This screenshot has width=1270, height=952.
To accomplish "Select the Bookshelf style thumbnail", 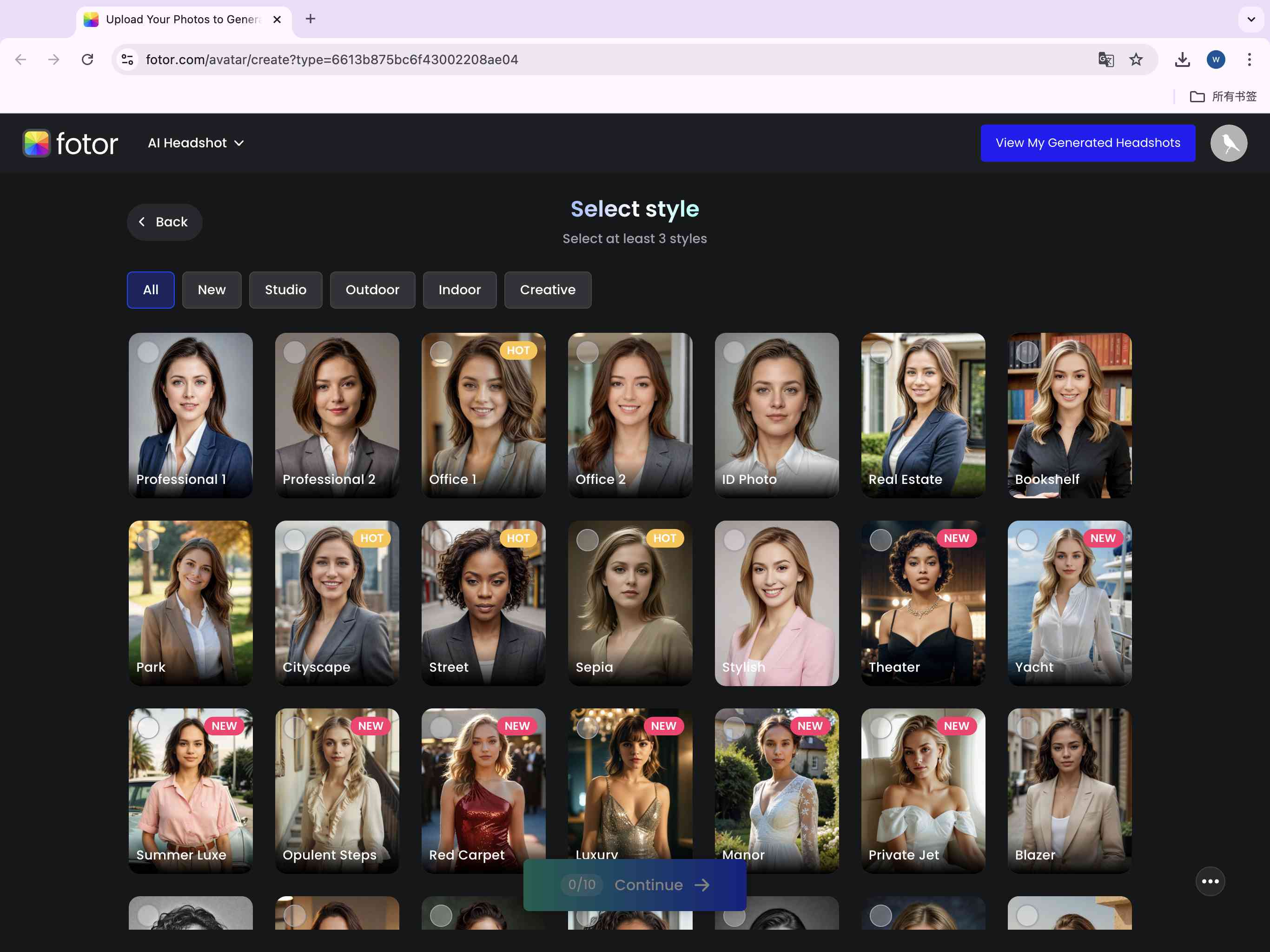I will point(1069,416).
